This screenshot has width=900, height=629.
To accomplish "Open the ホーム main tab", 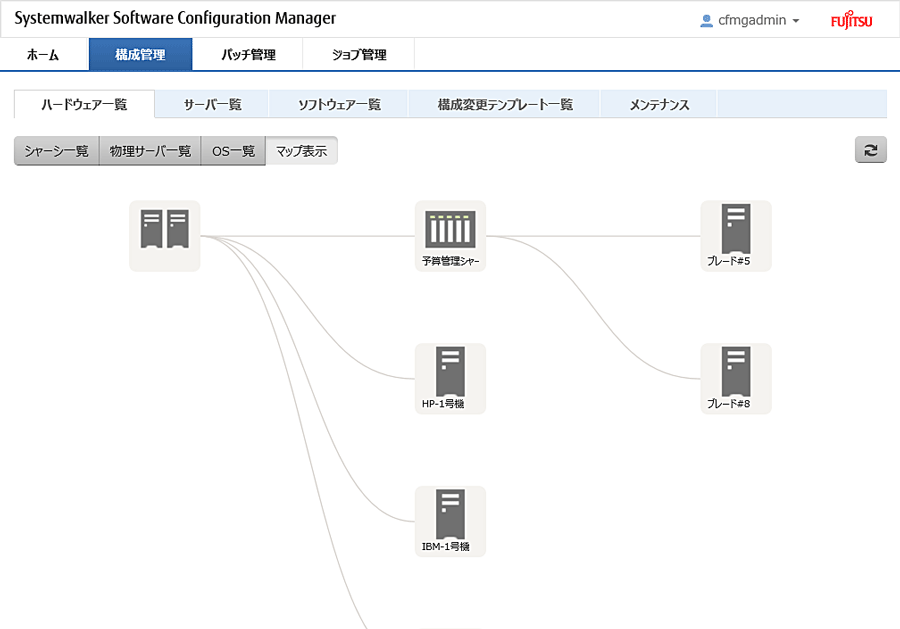I will click(x=43, y=55).
